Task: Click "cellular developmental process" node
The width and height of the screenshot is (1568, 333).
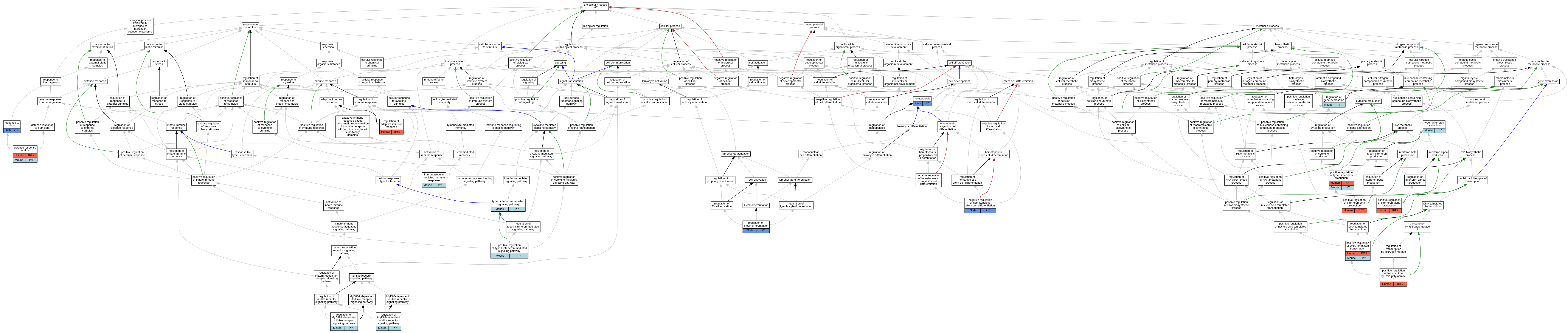Action: 937,46
